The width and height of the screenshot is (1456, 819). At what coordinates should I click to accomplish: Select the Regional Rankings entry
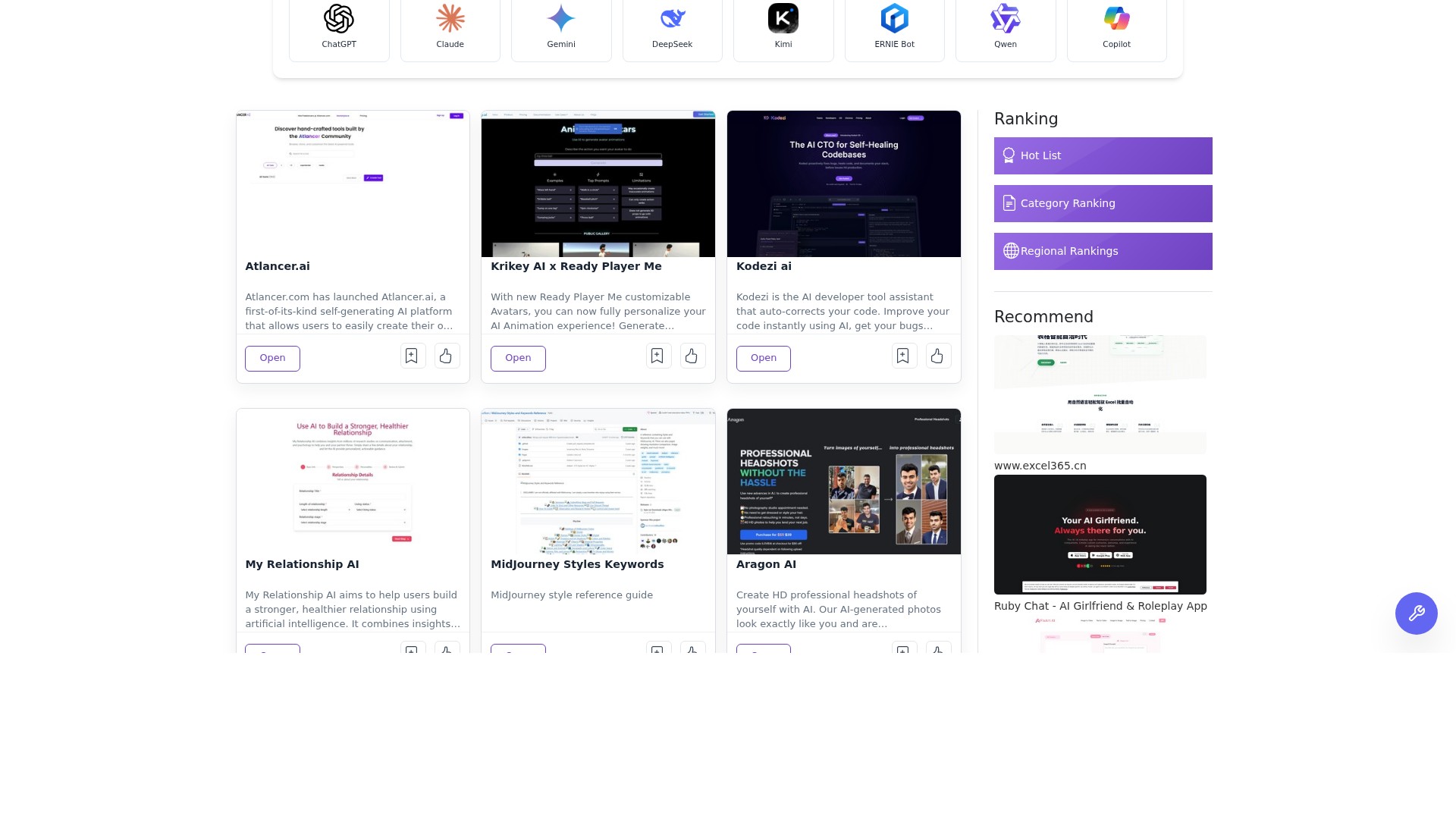(1103, 251)
